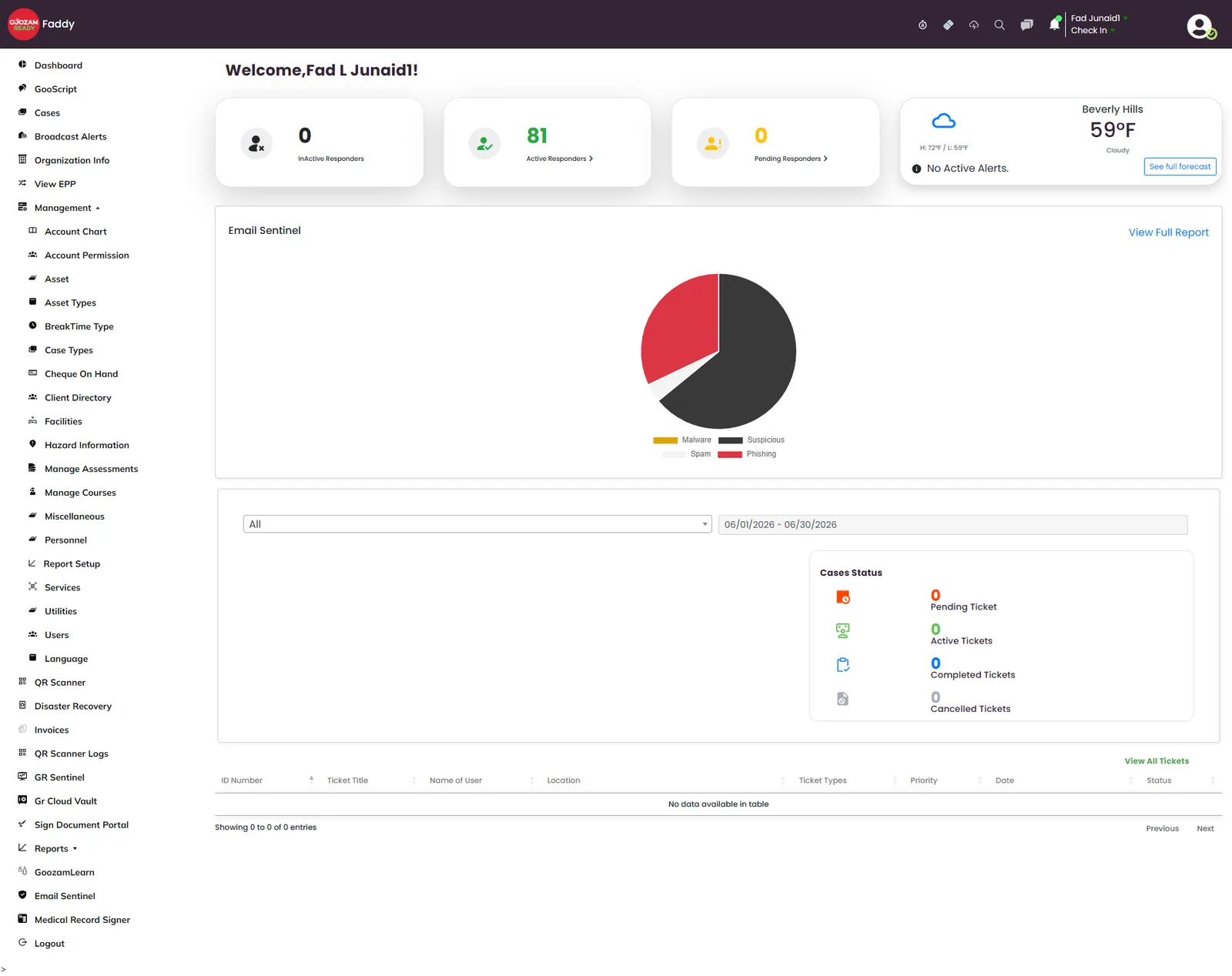The height and width of the screenshot is (976, 1232).
Task: View Active Responders list
Action: (560, 159)
